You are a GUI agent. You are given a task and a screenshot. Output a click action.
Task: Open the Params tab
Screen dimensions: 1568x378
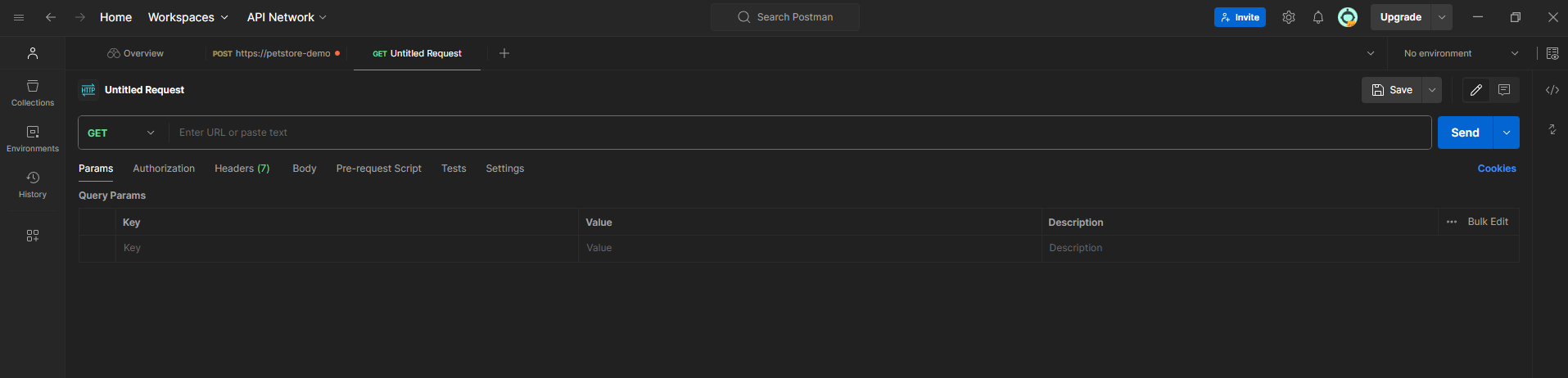click(x=96, y=169)
